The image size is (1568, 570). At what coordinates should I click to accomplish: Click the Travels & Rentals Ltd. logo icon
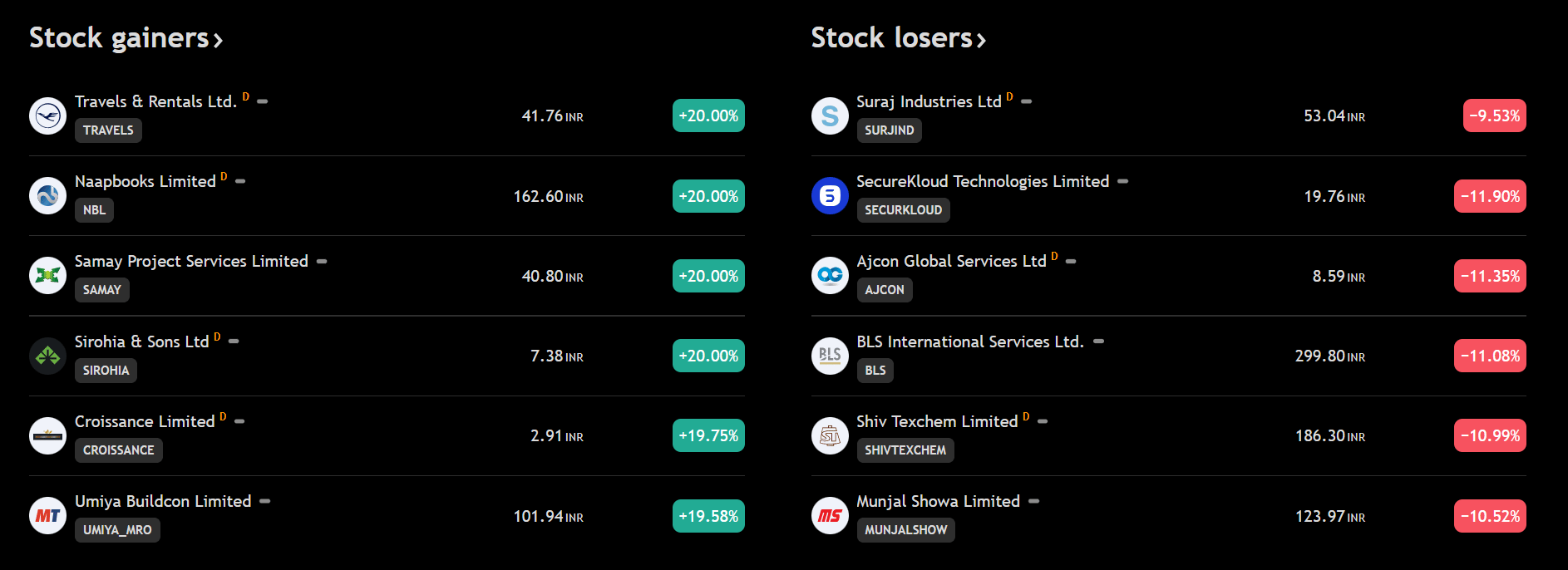[47, 115]
